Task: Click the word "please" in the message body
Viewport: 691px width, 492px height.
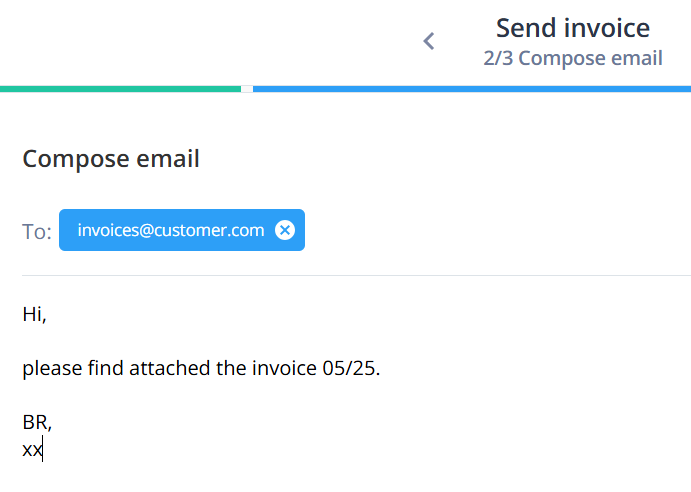Action: tap(52, 369)
